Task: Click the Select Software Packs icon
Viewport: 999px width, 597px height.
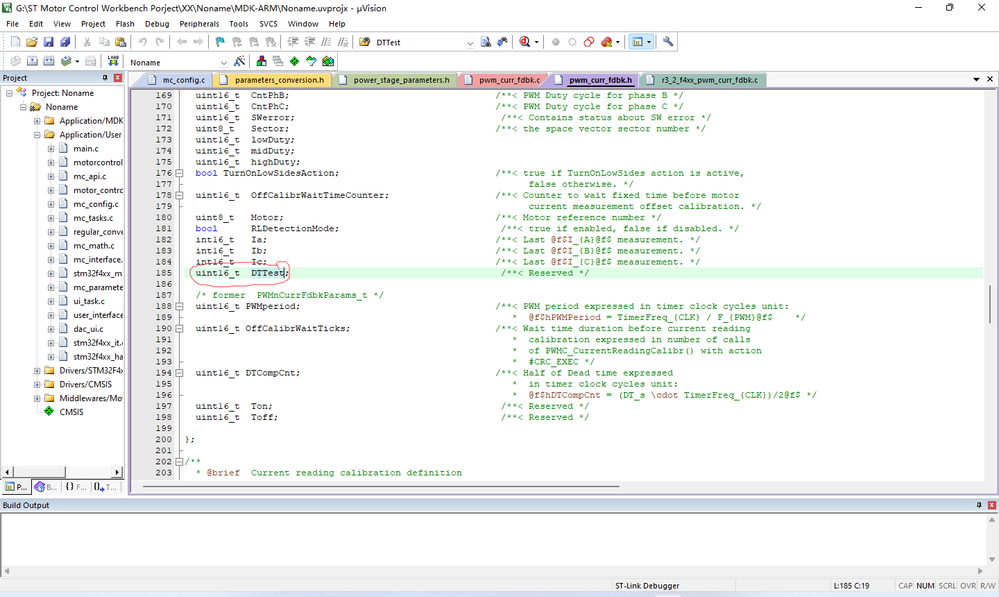Action: click(x=311, y=61)
